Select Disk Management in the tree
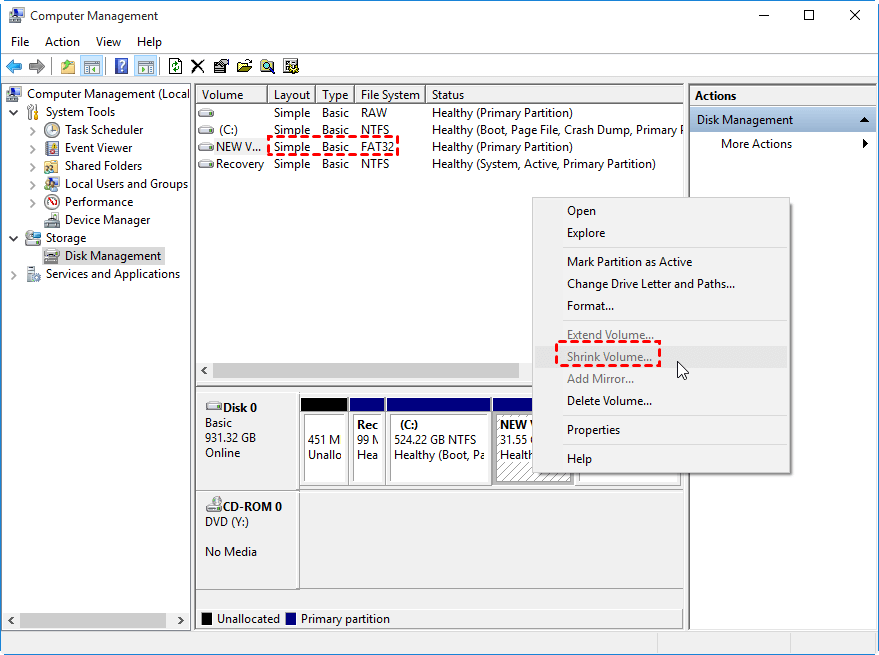 (x=113, y=256)
